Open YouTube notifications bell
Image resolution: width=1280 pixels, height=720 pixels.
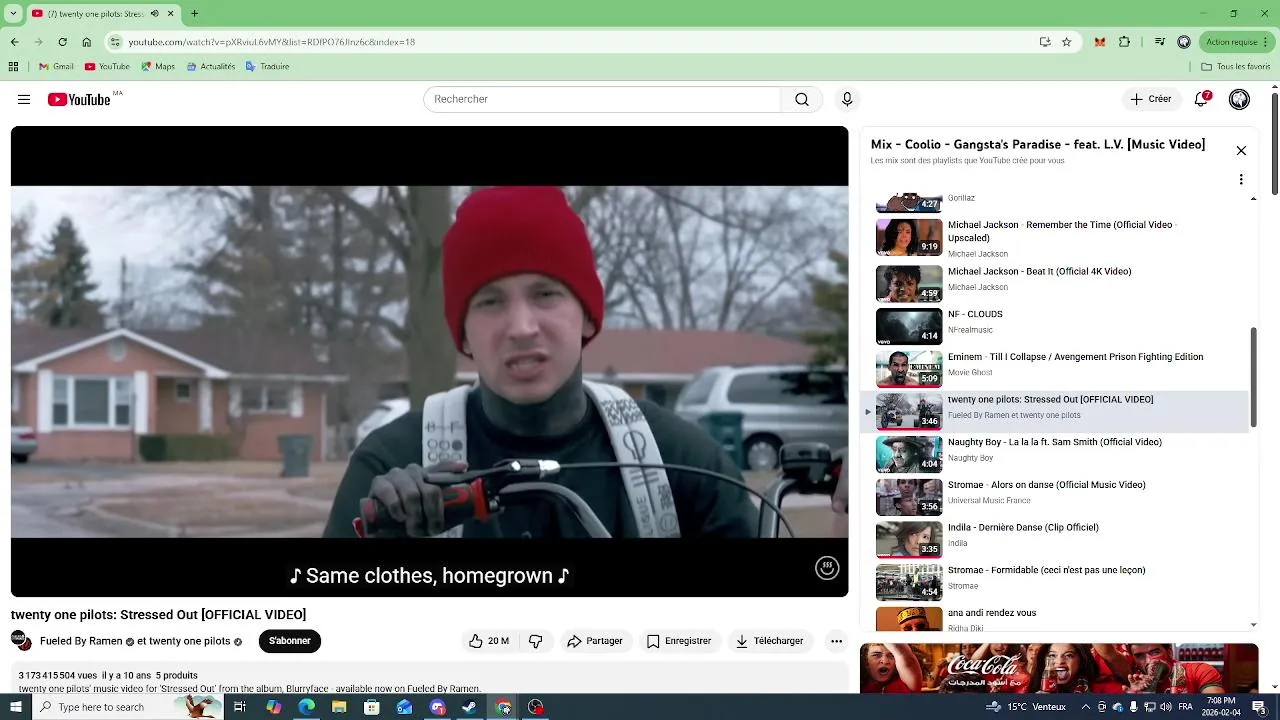pyautogui.click(x=1202, y=99)
